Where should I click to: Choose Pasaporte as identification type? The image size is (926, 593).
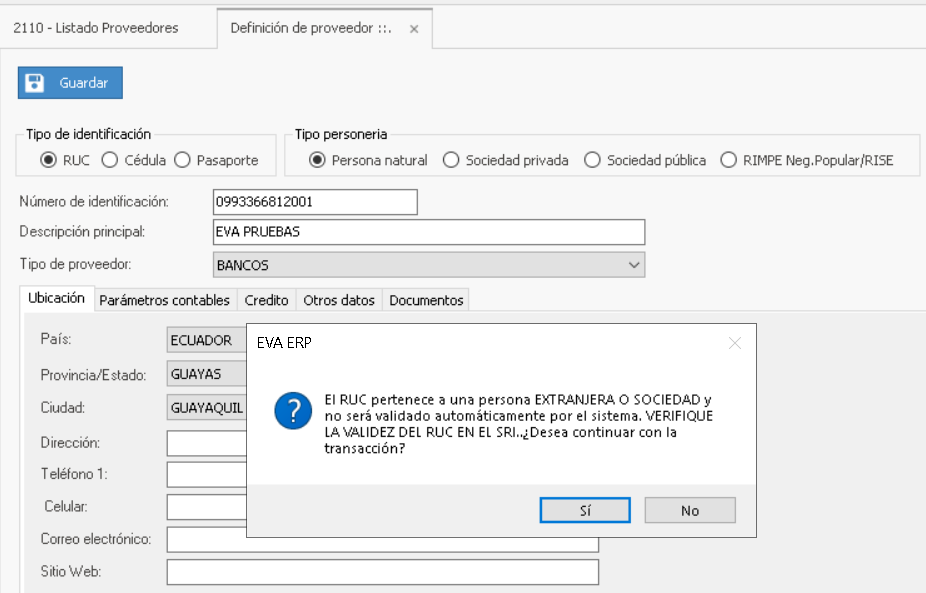click(x=182, y=160)
